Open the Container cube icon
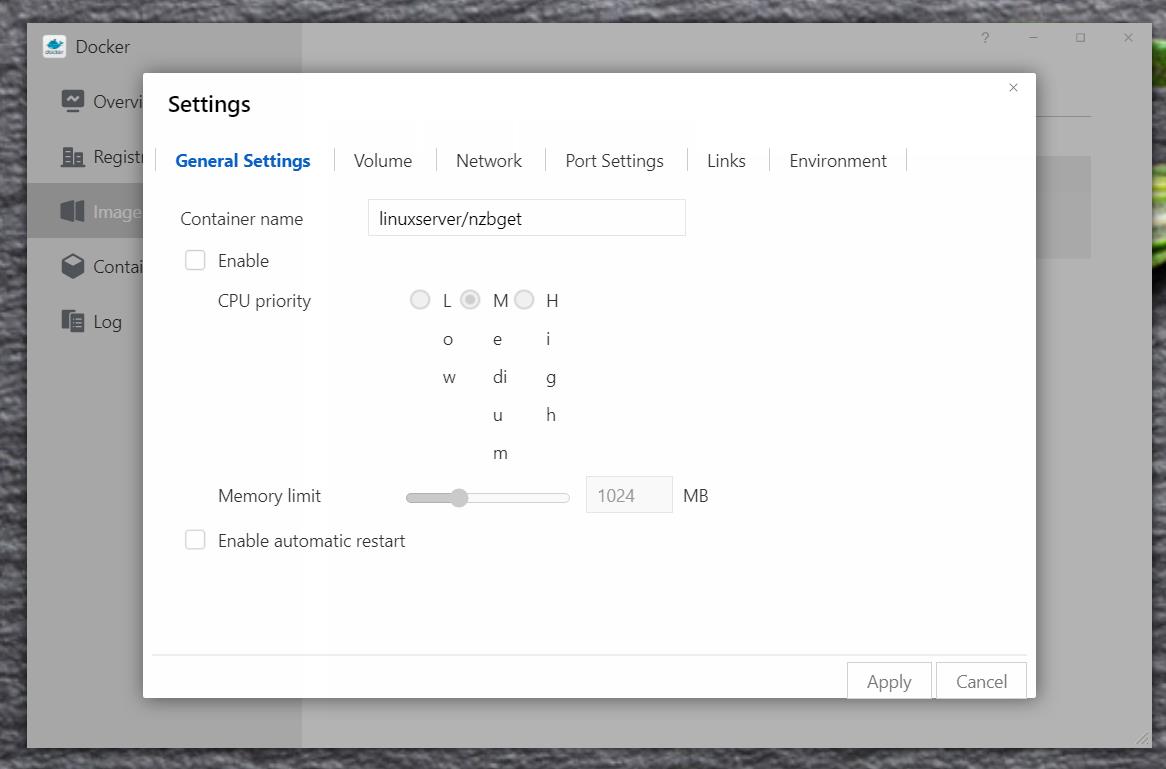The height and width of the screenshot is (769, 1166). coord(72,266)
